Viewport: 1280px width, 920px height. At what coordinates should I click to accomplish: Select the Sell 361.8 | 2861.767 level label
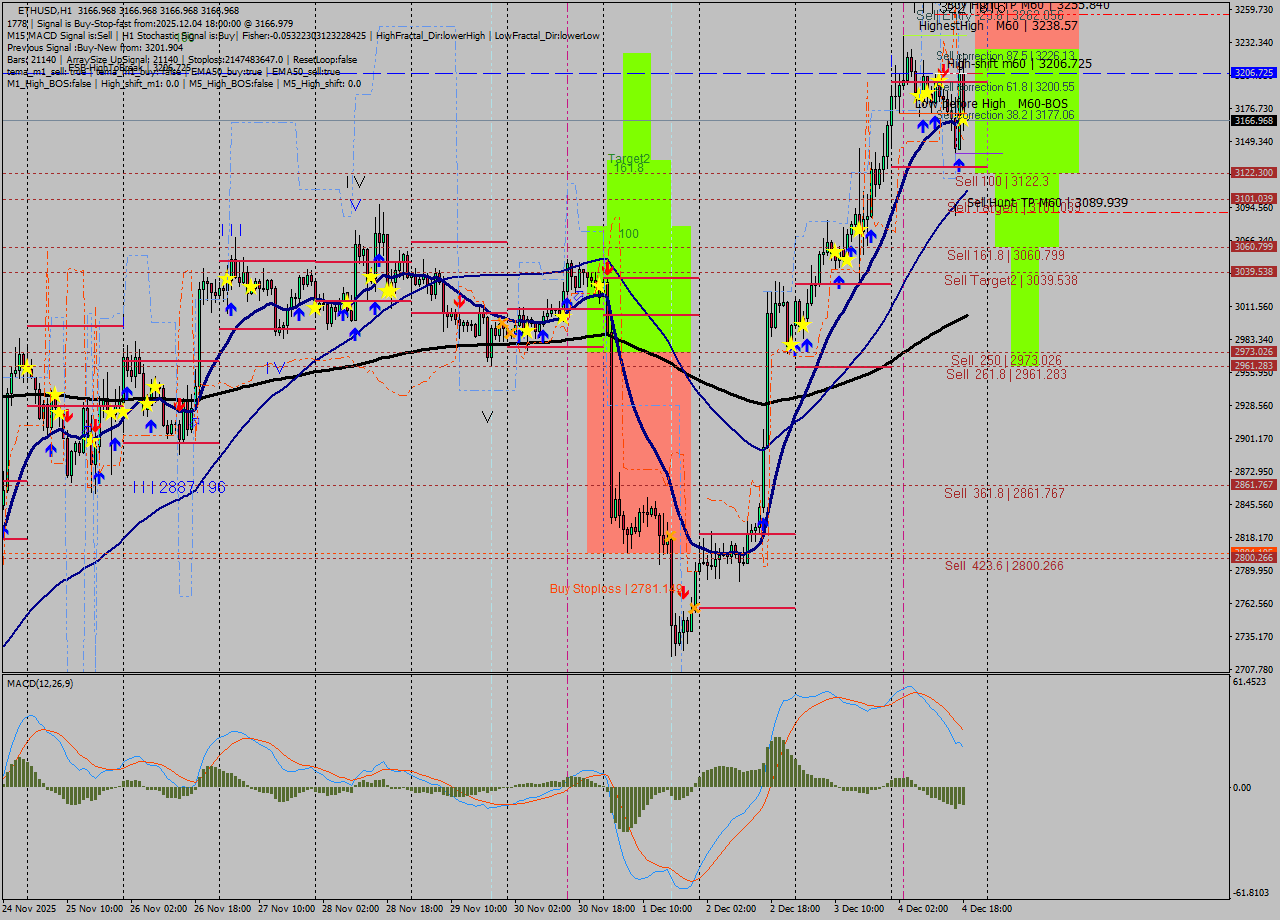click(1004, 493)
